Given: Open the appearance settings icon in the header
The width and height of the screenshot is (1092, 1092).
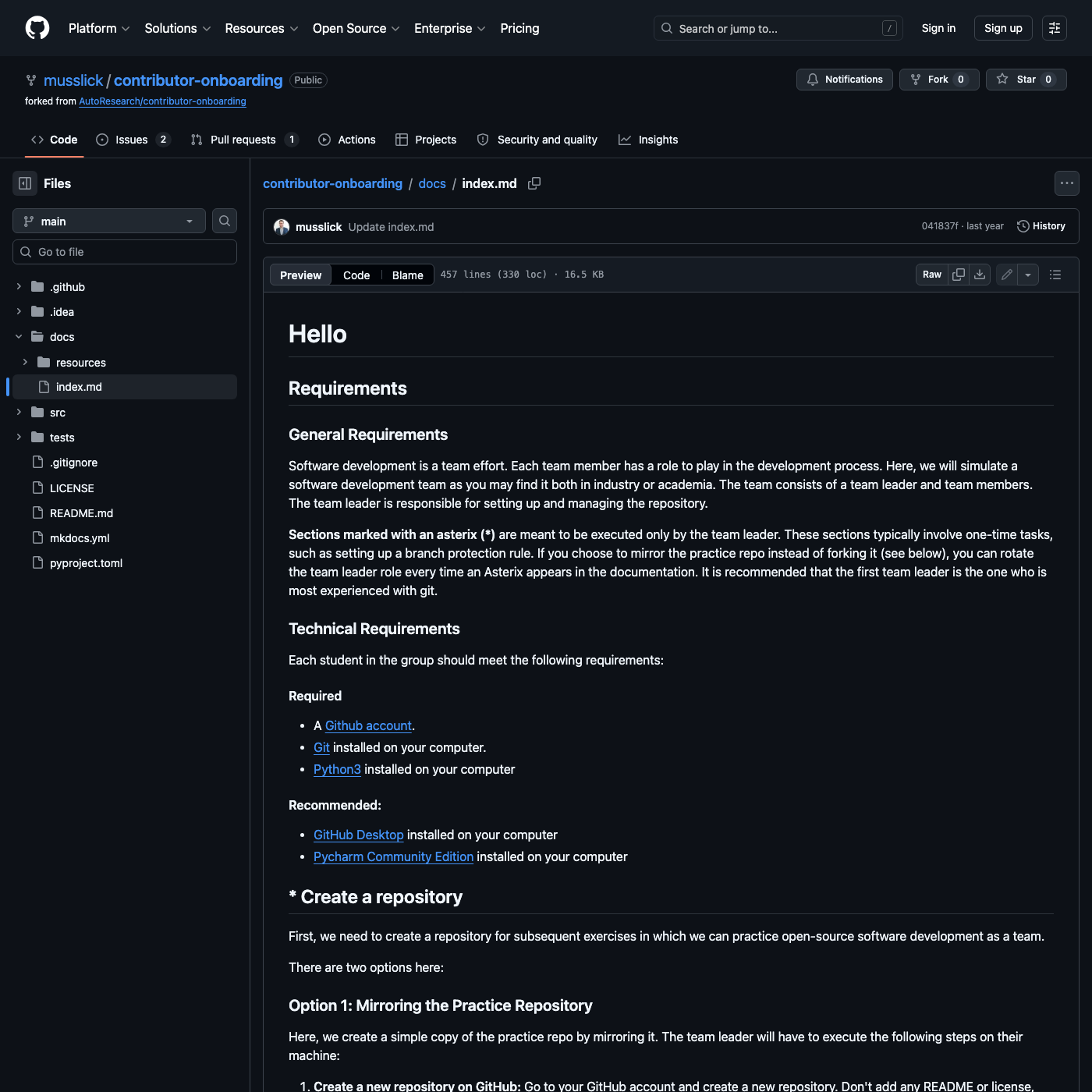Looking at the screenshot, I should 1055,28.
